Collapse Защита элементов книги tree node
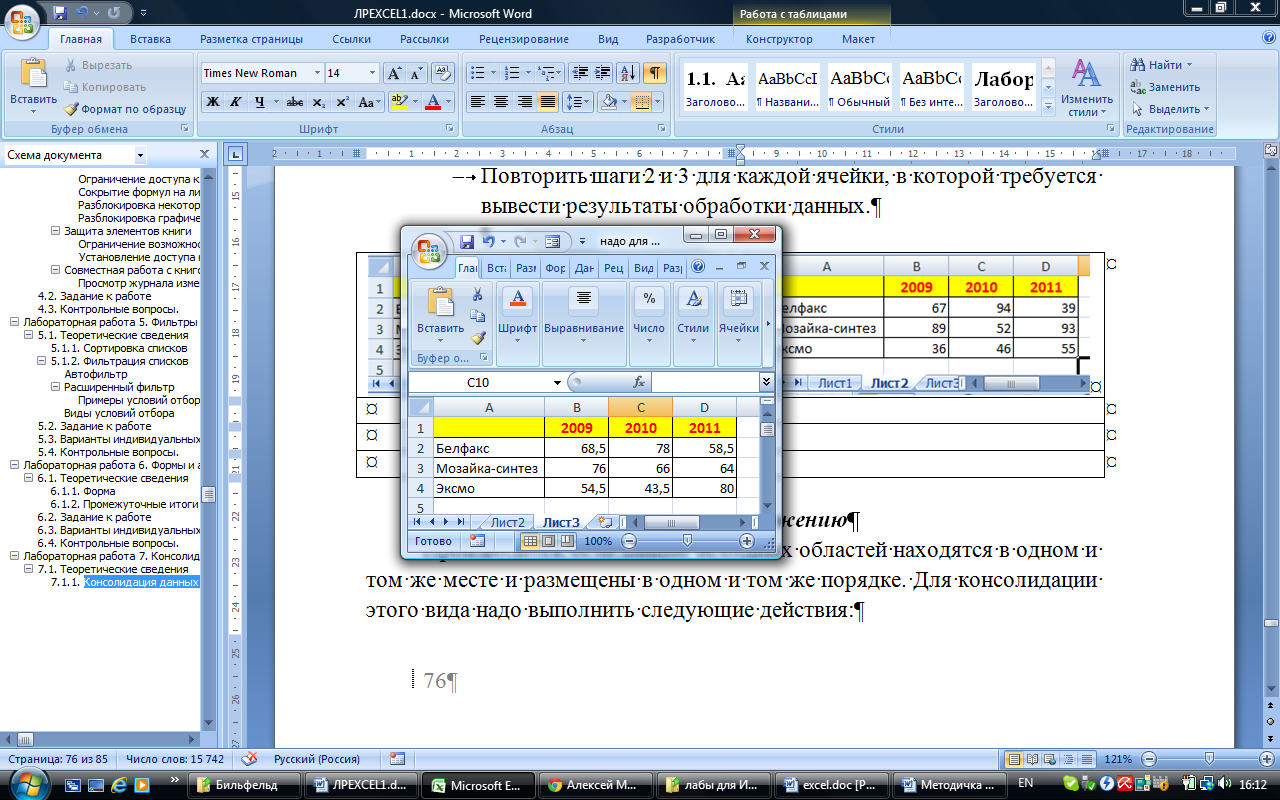The width and height of the screenshot is (1280, 800). [x=56, y=231]
